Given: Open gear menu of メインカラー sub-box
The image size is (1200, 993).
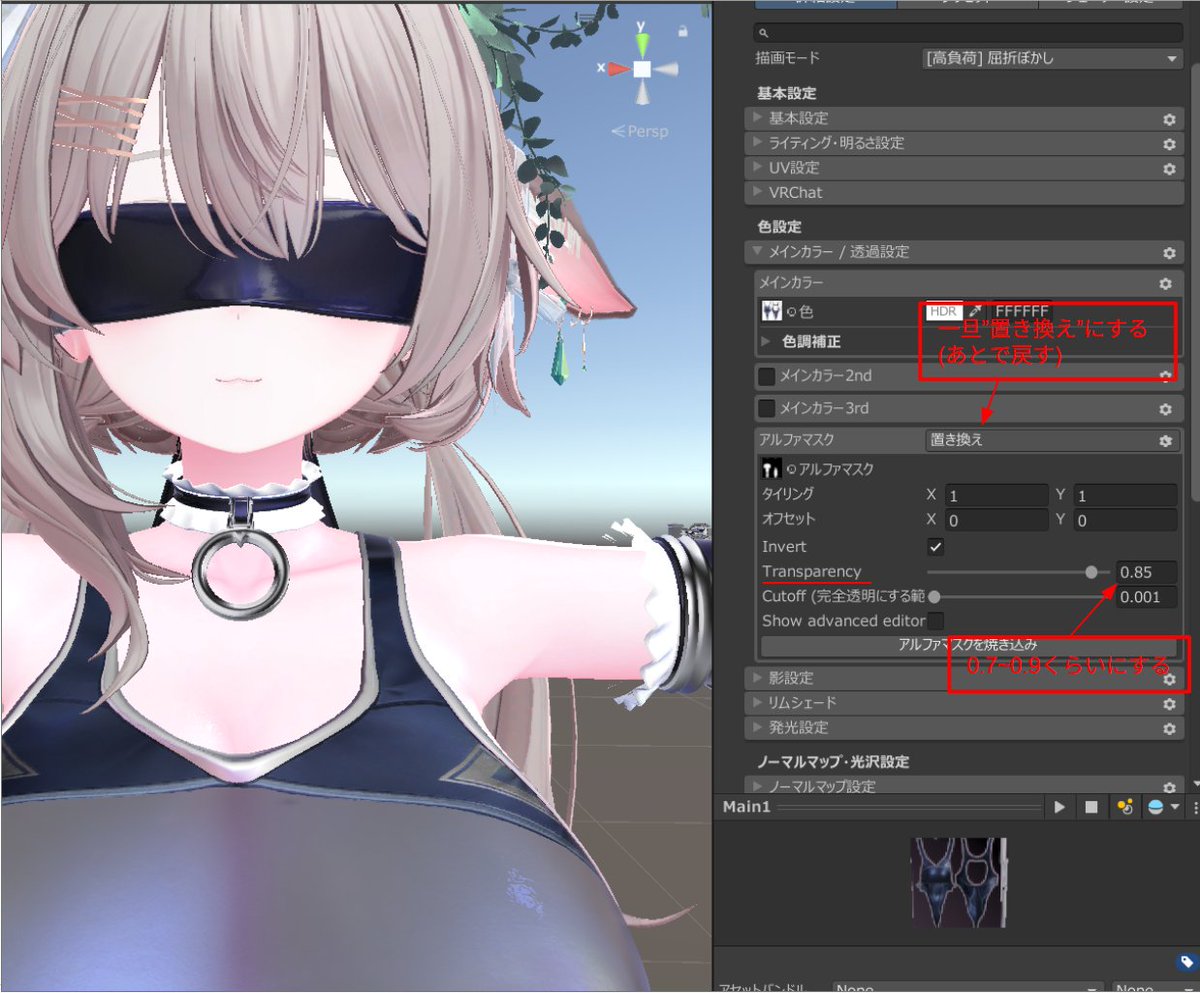Looking at the screenshot, I should point(1164,284).
